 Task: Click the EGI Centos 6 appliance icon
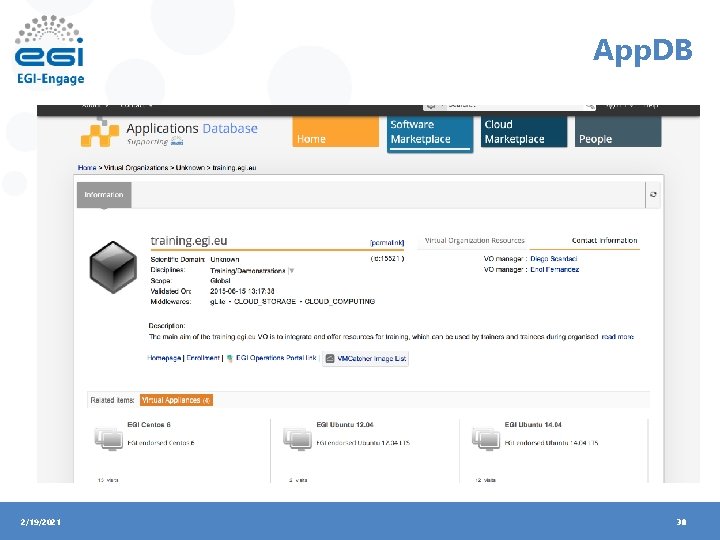[x=109, y=439]
